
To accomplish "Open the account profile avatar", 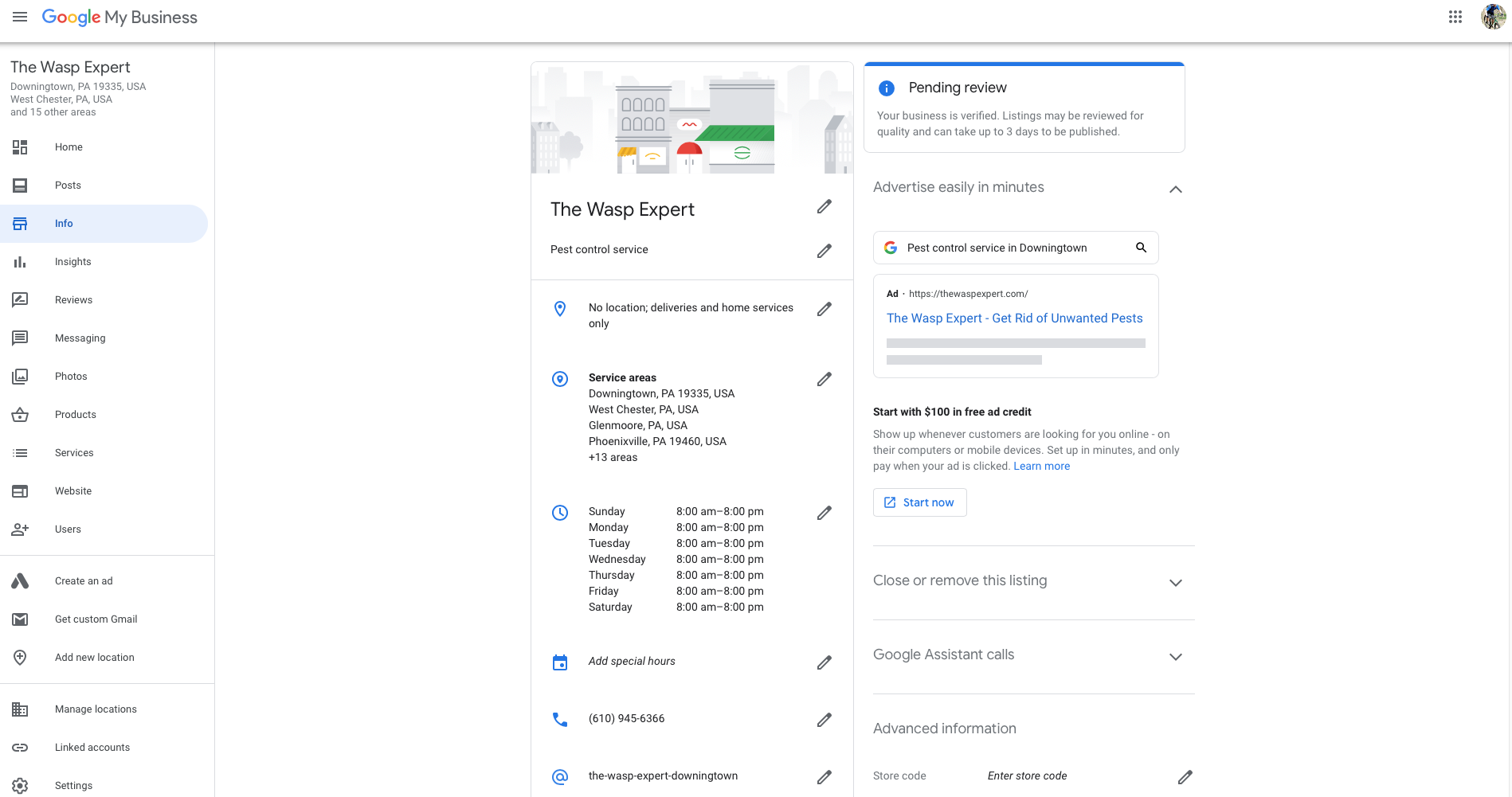I will [1493, 17].
